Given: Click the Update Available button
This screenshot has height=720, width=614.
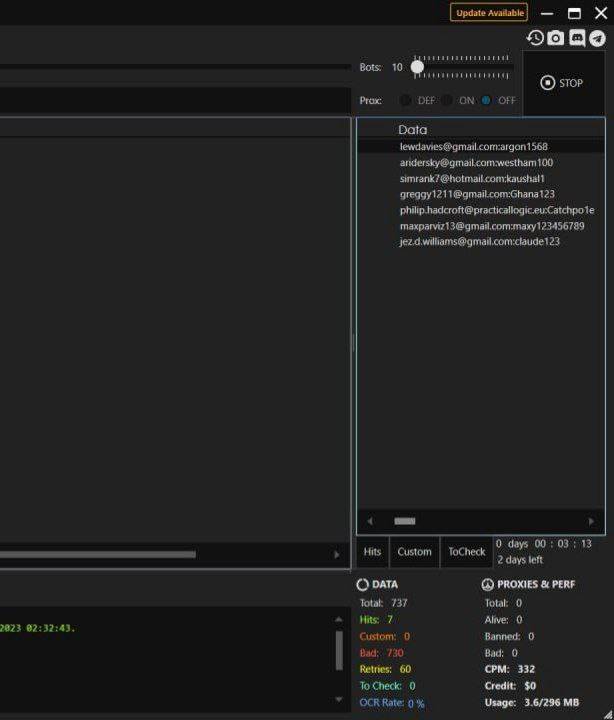Looking at the screenshot, I should click(489, 13).
